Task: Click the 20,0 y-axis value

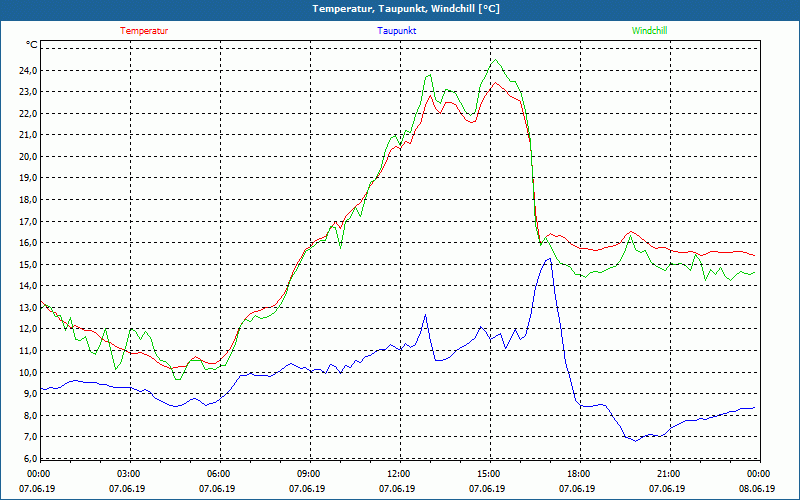Action: tap(29, 157)
